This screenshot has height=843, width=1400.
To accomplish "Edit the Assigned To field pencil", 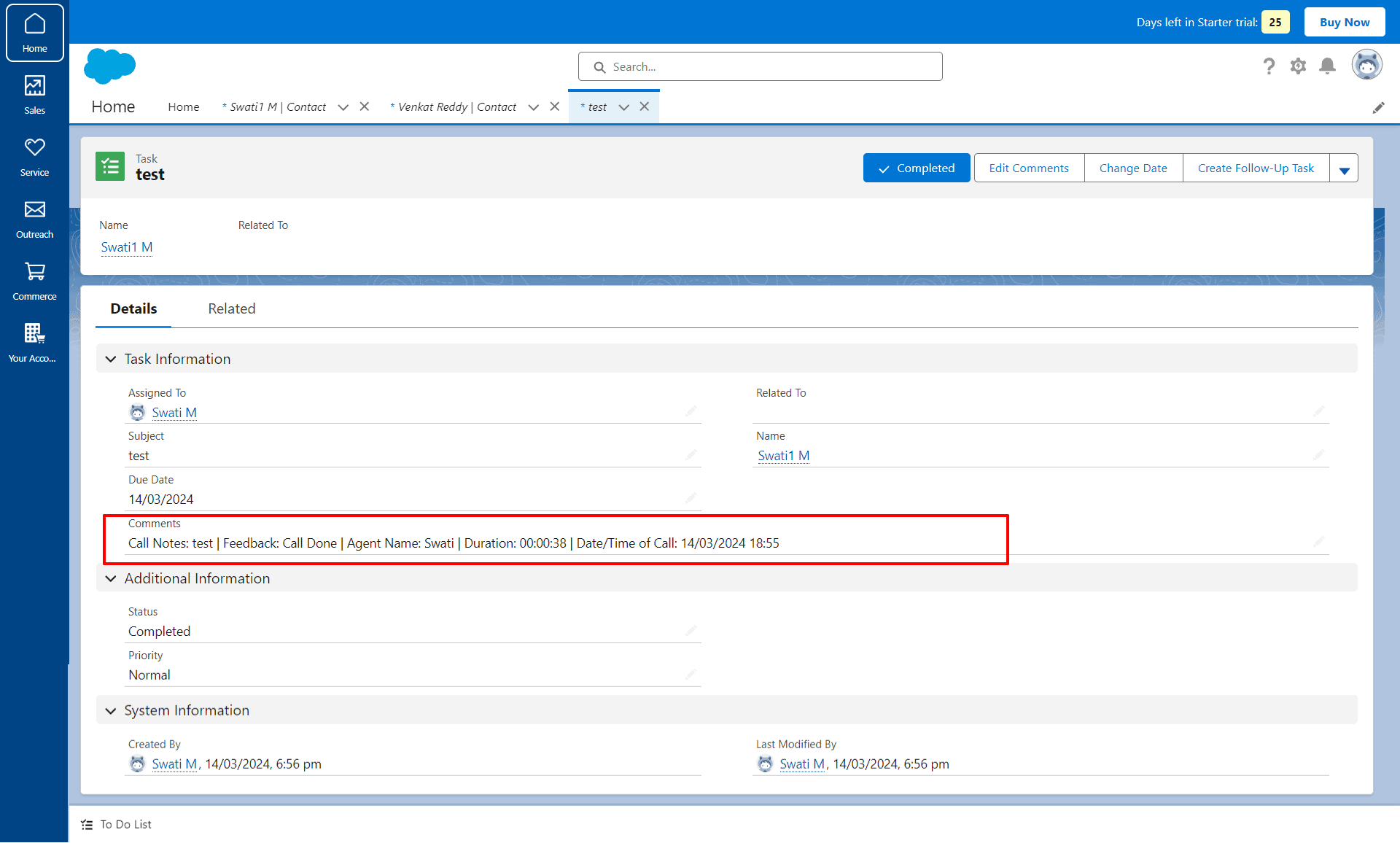I will (x=691, y=411).
